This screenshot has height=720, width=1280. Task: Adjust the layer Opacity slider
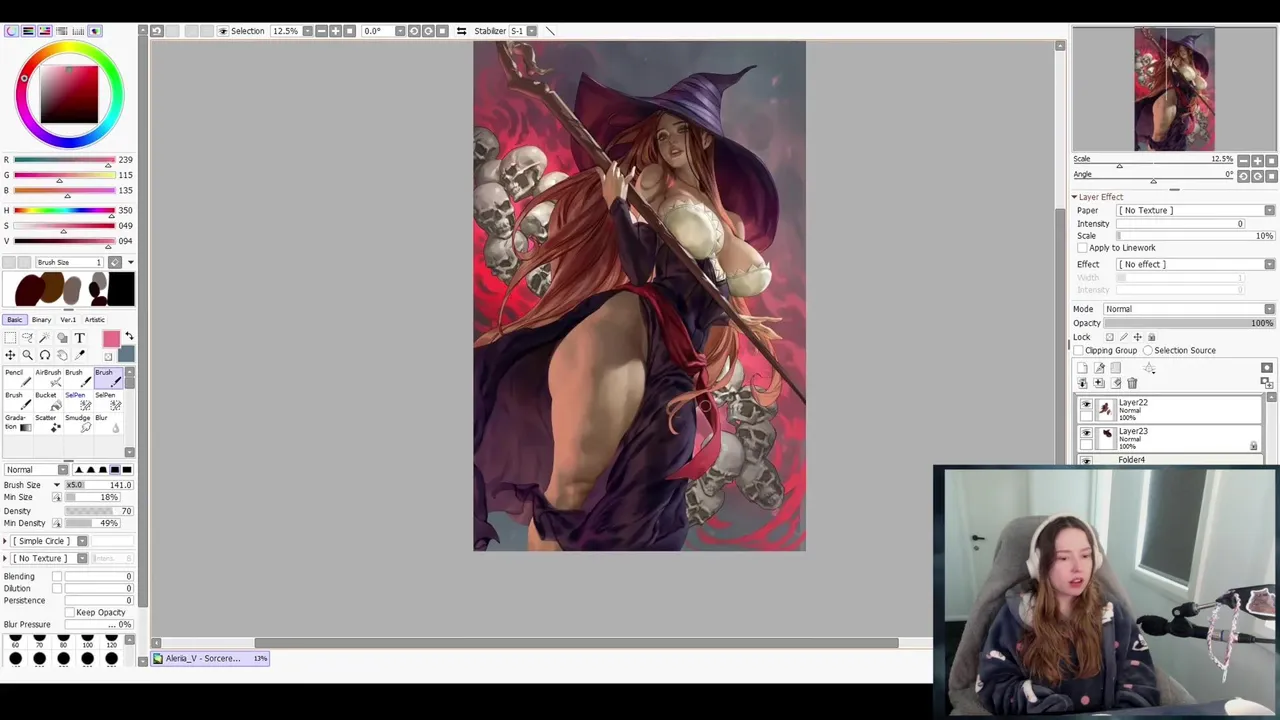[1190, 323]
